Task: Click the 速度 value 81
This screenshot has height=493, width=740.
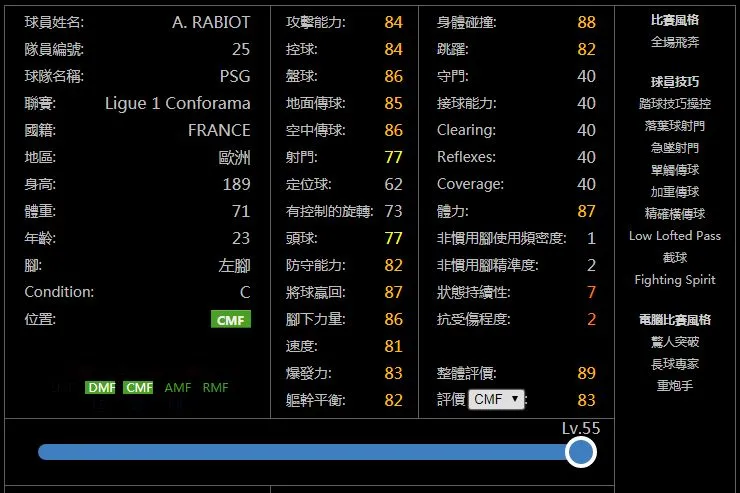Action: point(393,346)
